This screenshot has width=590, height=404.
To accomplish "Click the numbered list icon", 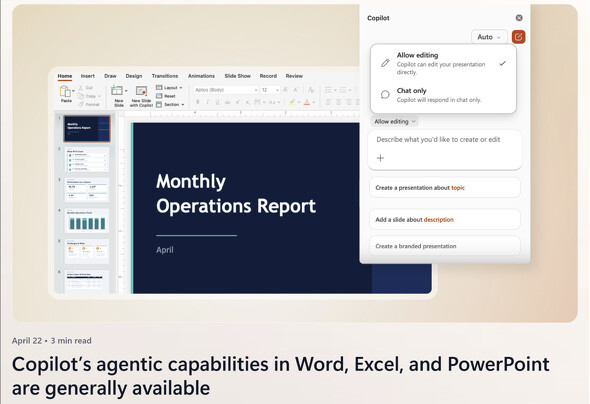I will point(343,90).
